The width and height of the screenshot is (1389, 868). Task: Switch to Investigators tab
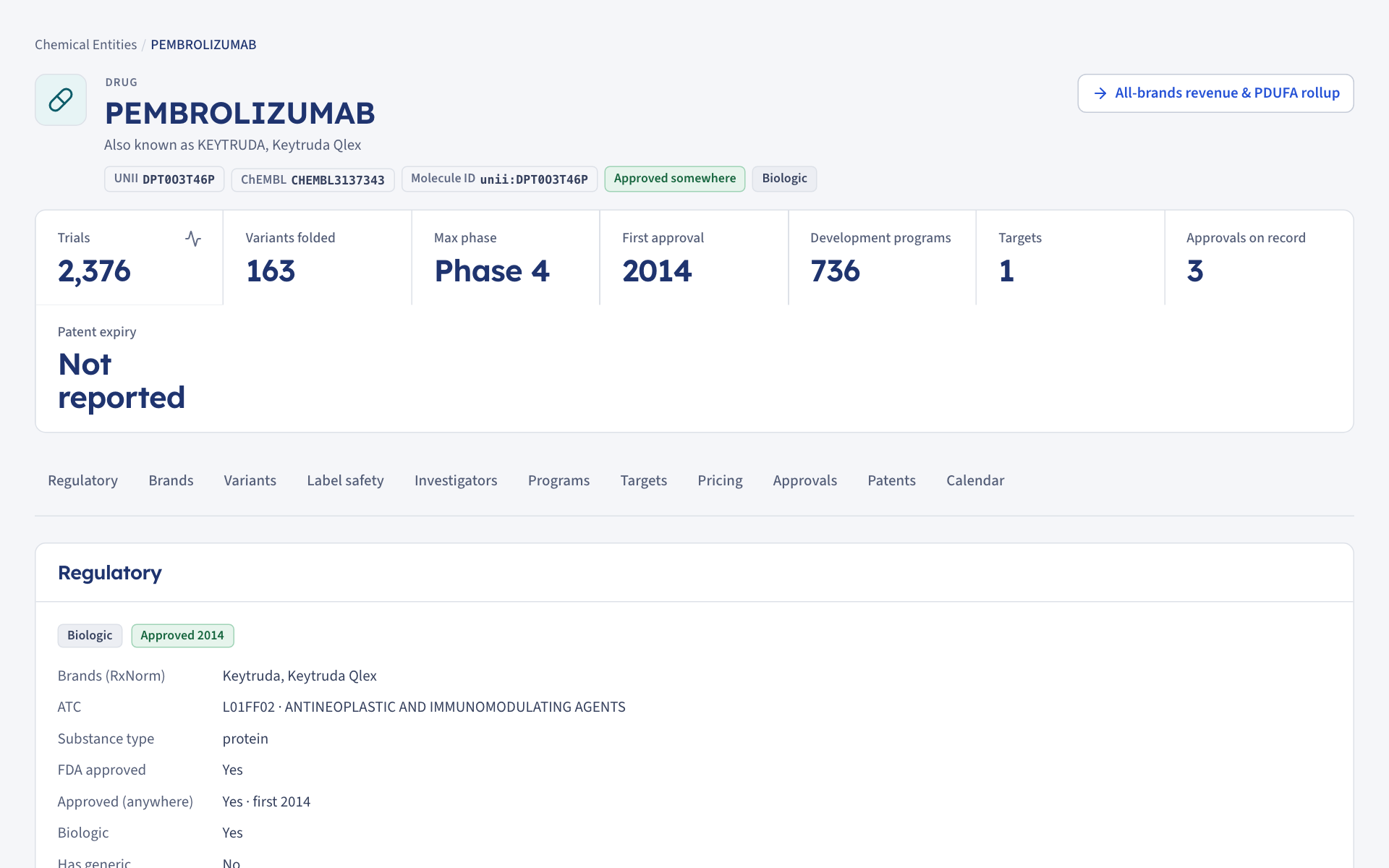456,481
